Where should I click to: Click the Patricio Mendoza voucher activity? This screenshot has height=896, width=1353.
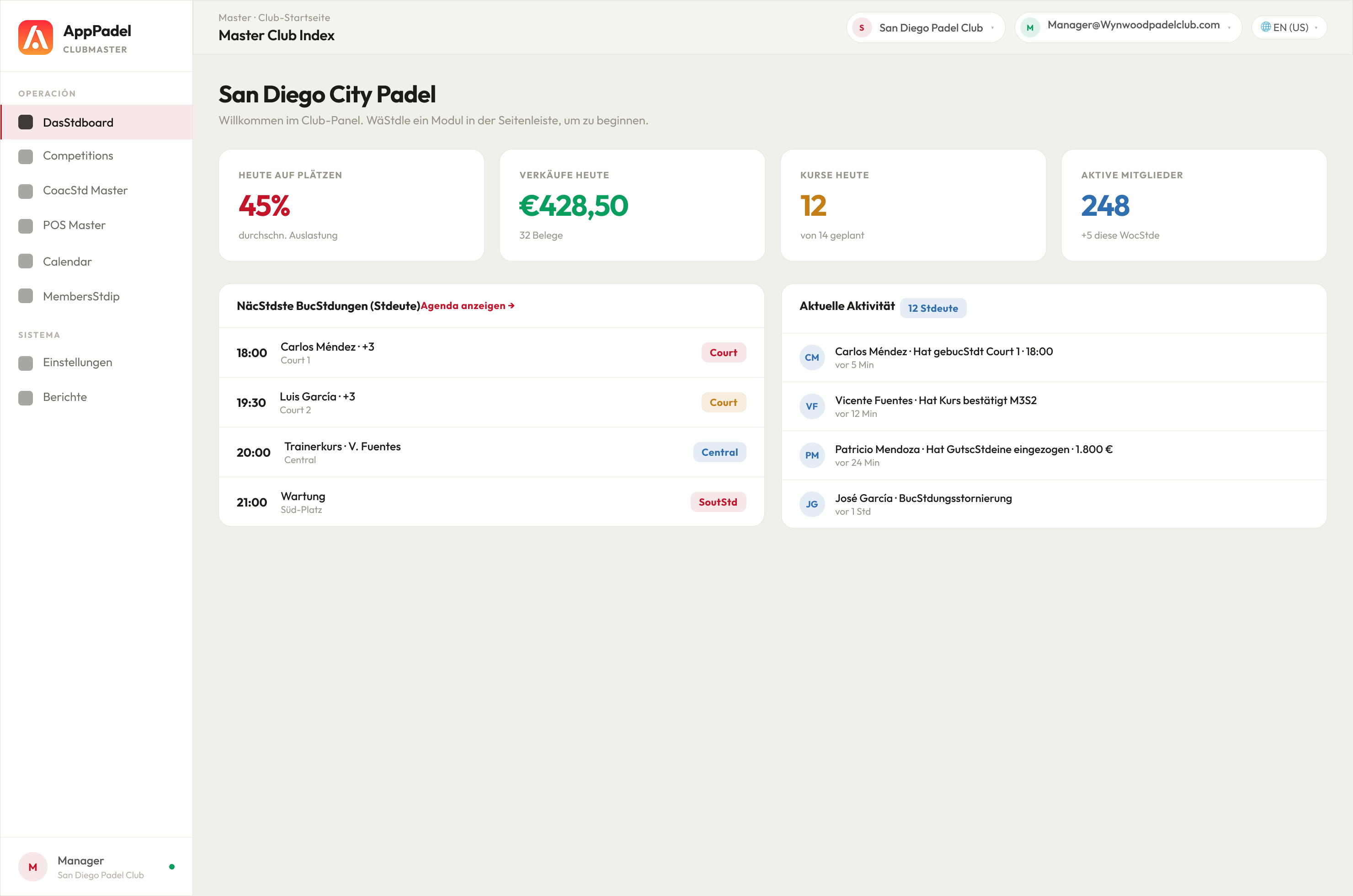click(x=1054, y=455)
